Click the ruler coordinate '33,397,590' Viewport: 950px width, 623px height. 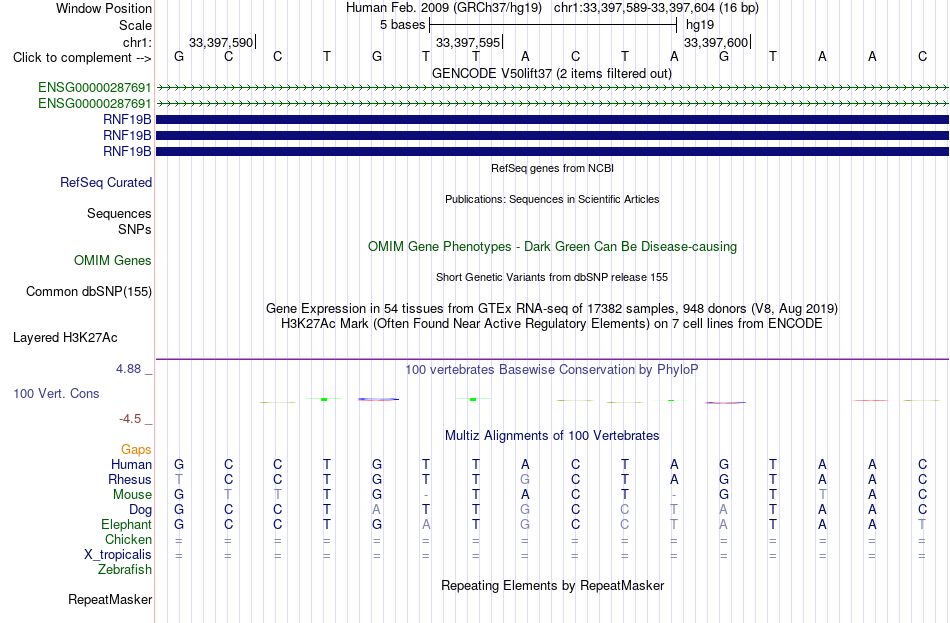221,42
